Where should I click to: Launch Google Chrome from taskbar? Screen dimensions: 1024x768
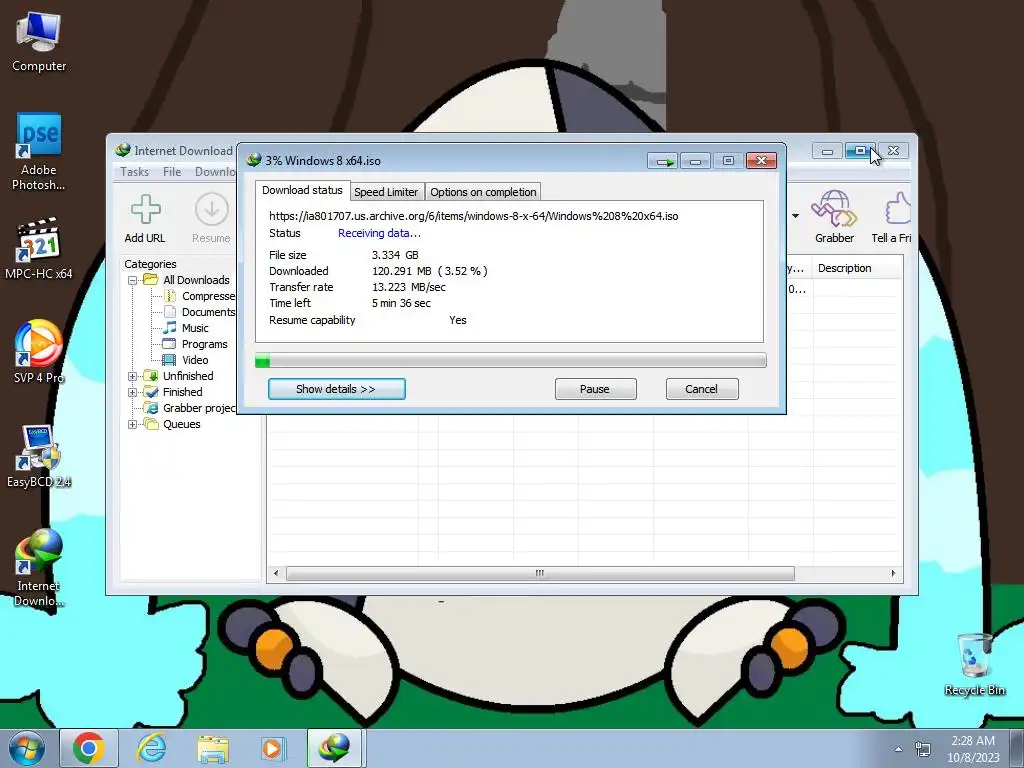[89, 748]
